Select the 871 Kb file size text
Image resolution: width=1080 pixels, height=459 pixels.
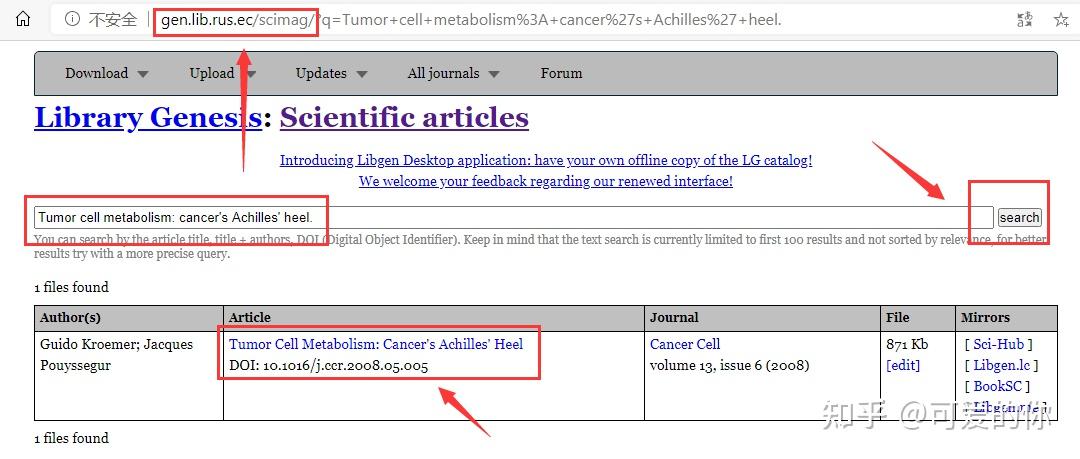908,344
